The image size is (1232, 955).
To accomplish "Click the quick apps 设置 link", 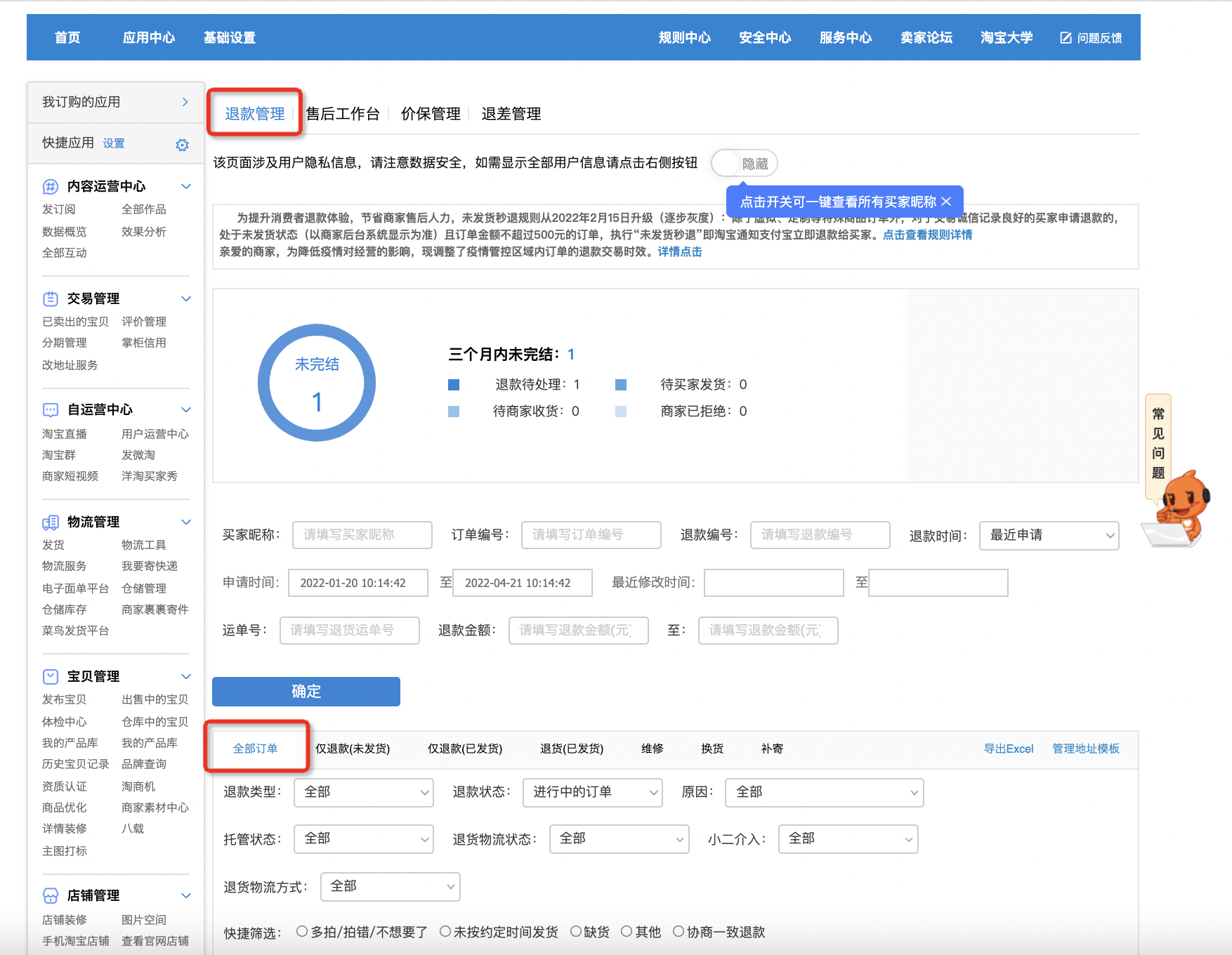I will [x=114, y=143].
